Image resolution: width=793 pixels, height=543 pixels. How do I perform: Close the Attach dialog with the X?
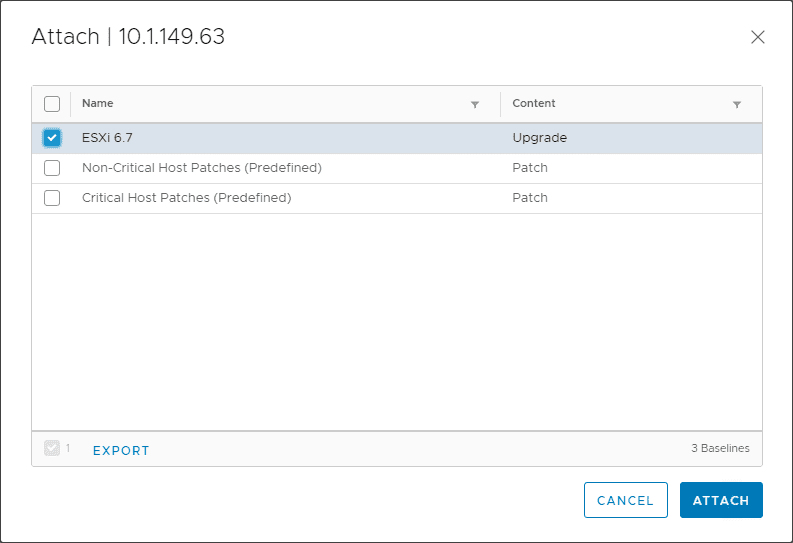point(757,38)
